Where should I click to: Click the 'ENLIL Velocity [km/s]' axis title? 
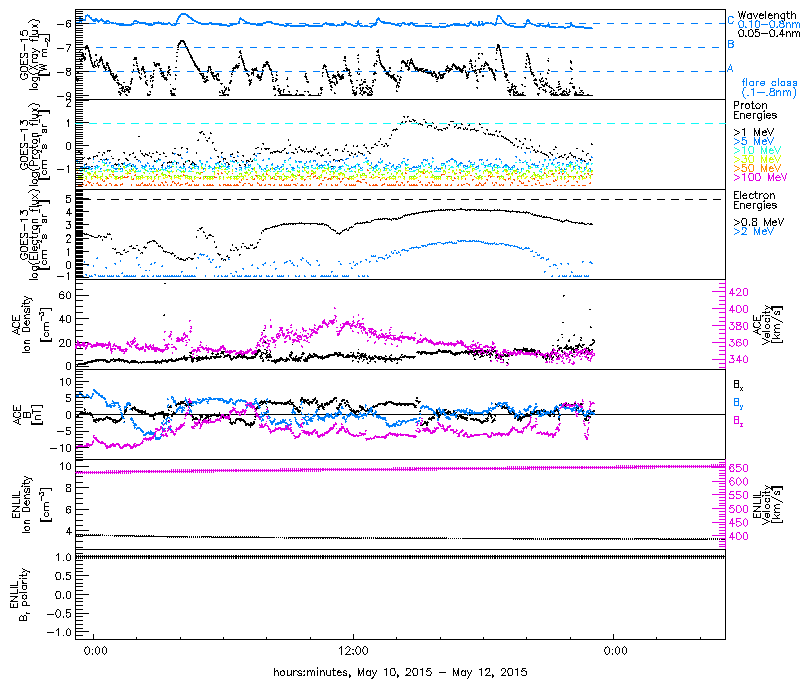(767, 504)
